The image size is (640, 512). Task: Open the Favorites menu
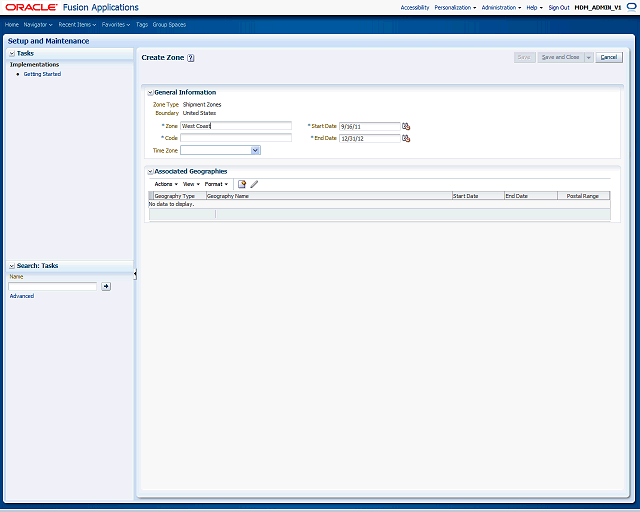click(x=116, y=24)
